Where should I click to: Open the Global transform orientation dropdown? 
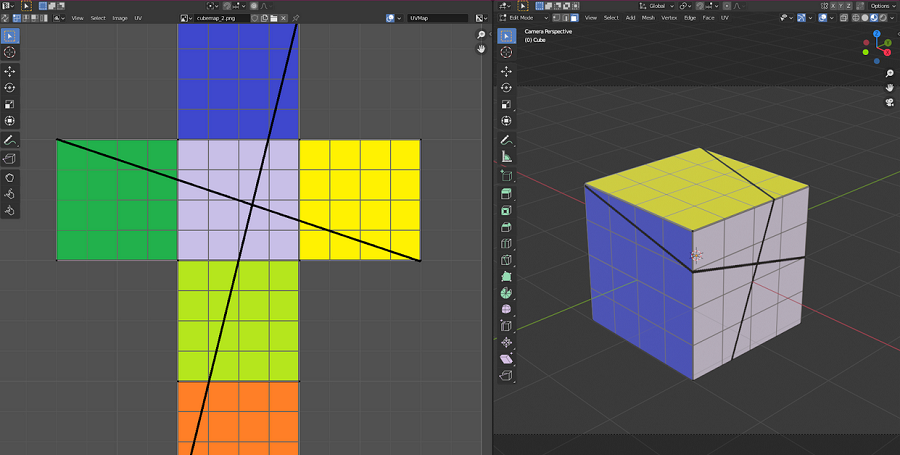coord(657,6)
